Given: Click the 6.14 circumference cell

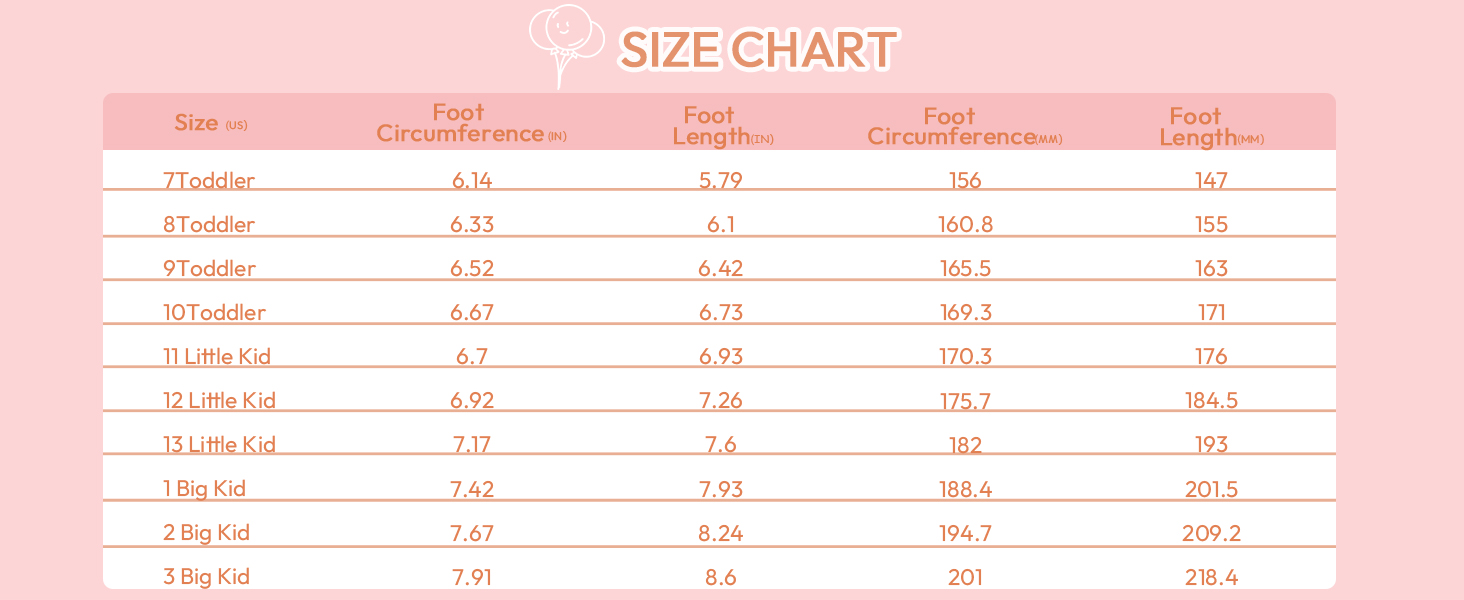Looking at the screenshot, I should click(x=472, y=181).
